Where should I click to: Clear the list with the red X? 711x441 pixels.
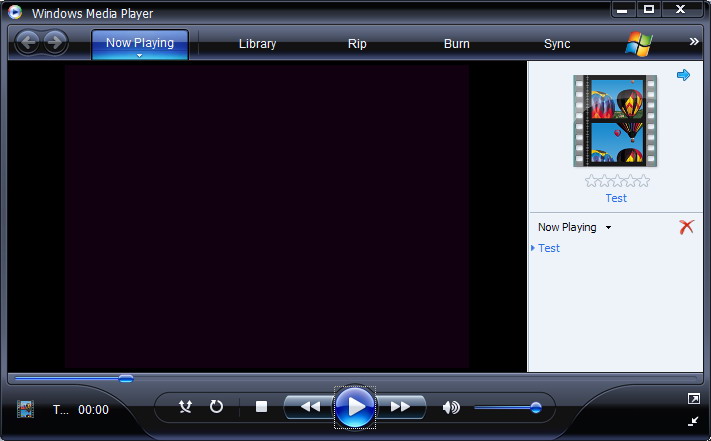point(687,227)
